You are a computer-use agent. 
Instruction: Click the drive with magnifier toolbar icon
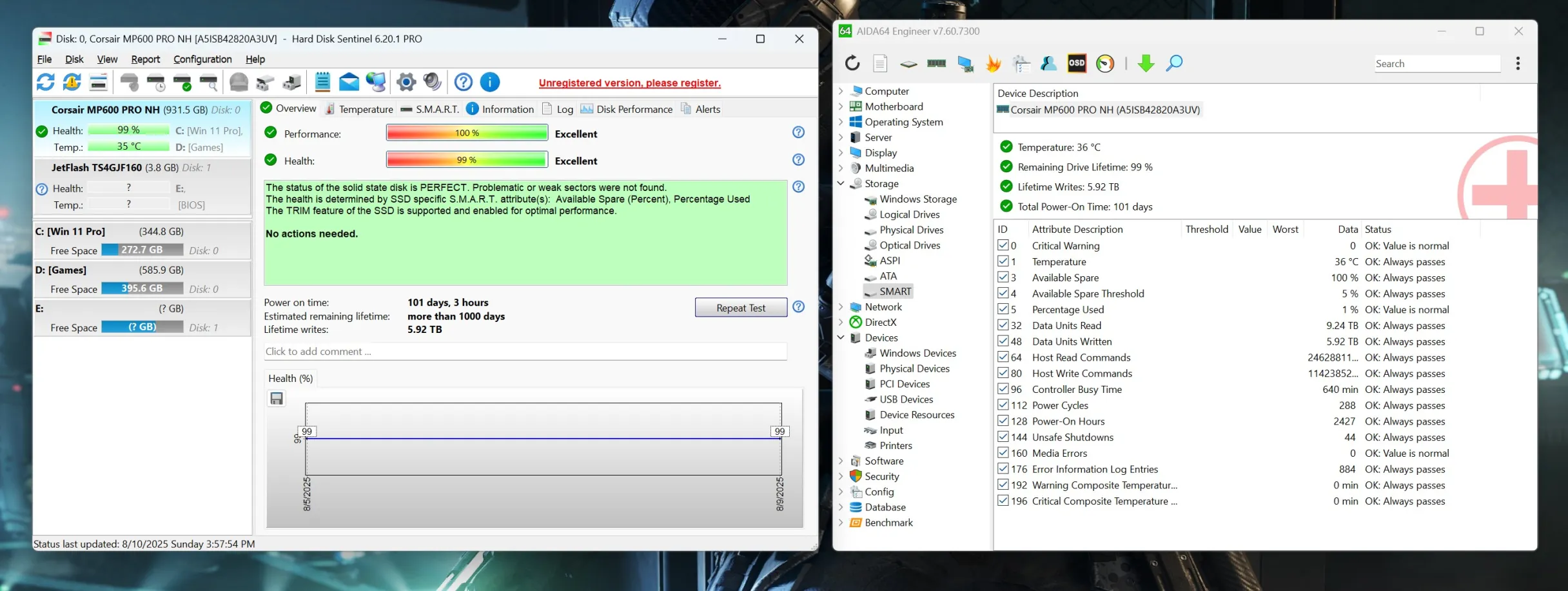(x=209, y=82)
